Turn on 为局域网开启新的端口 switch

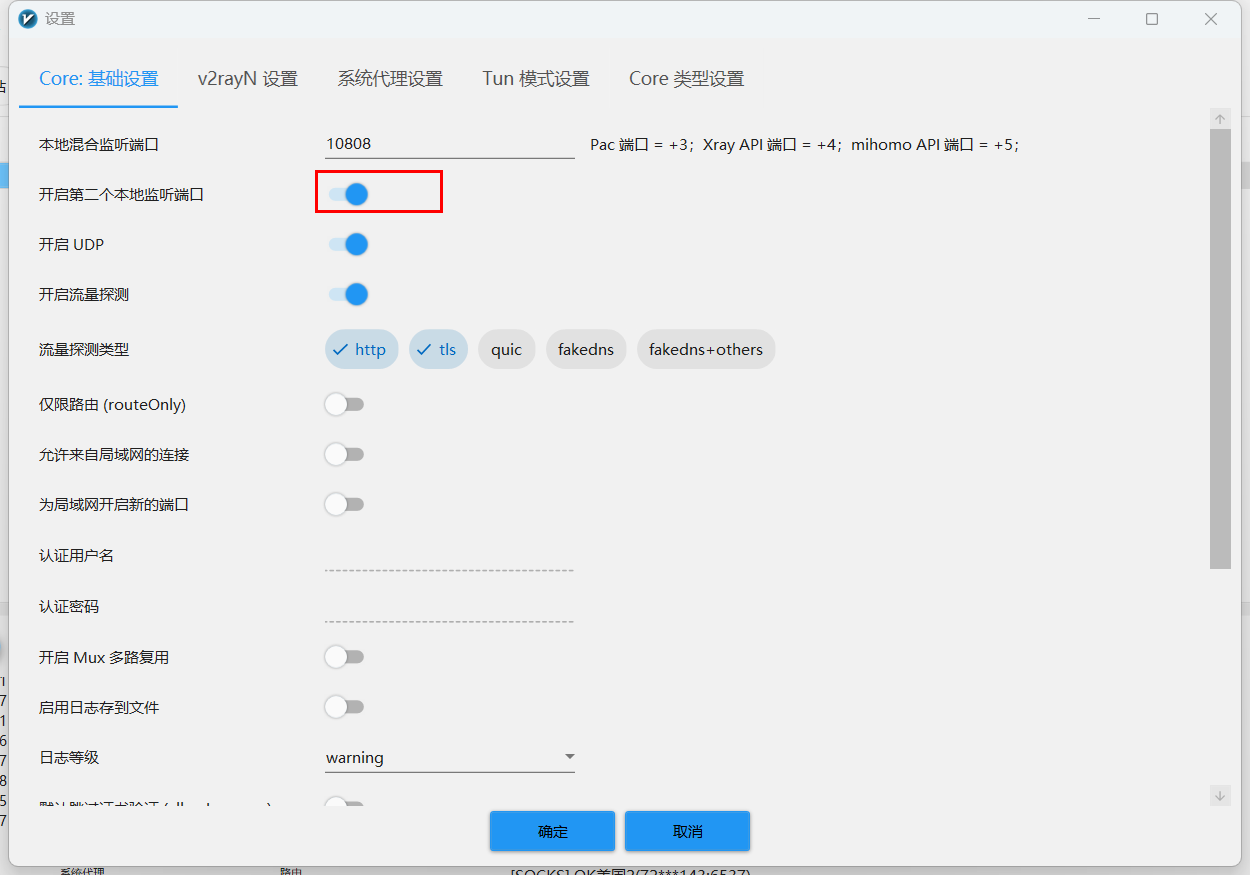344,504
